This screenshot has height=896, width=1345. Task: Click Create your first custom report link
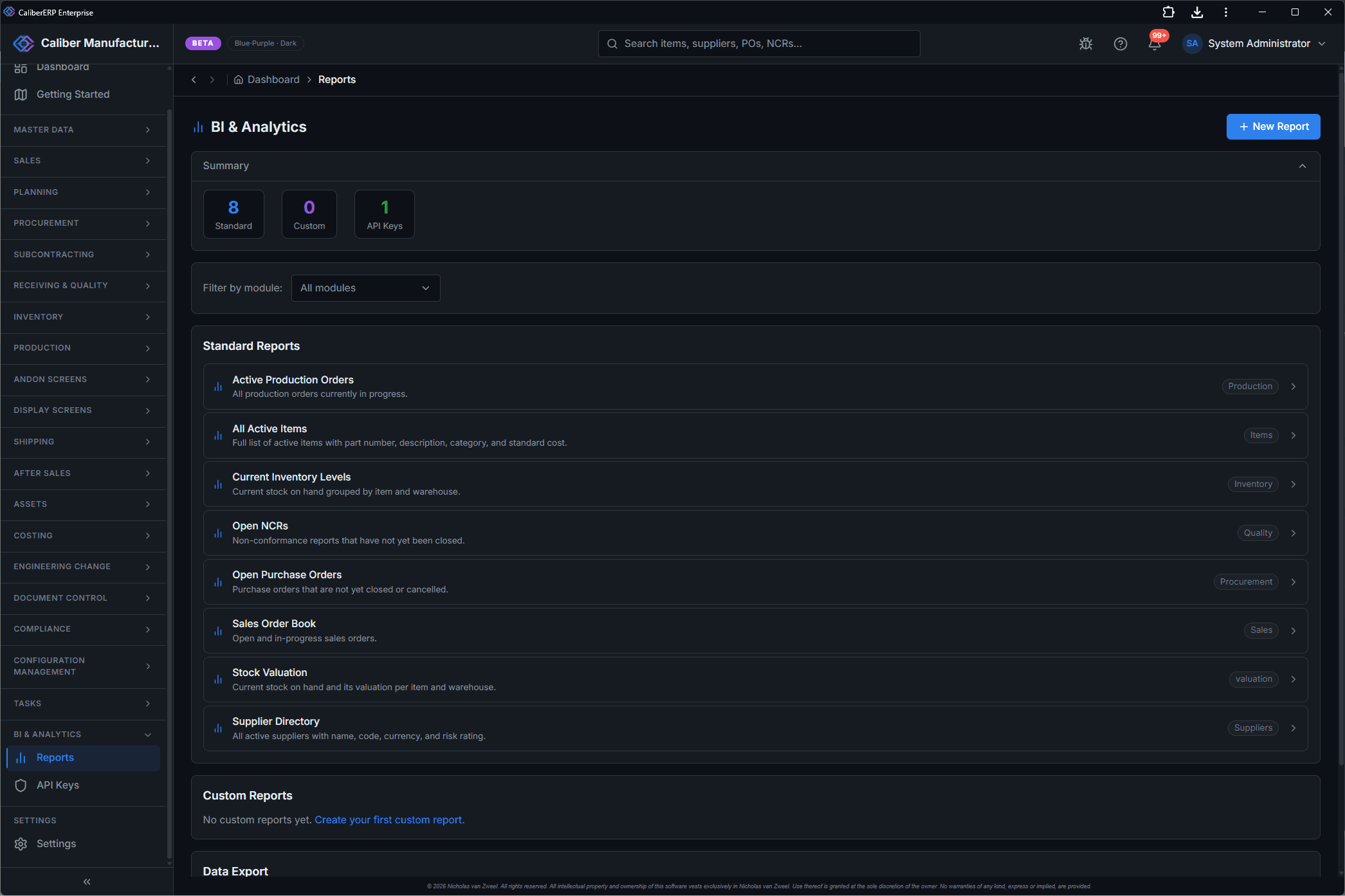click(x=389, y=820)
